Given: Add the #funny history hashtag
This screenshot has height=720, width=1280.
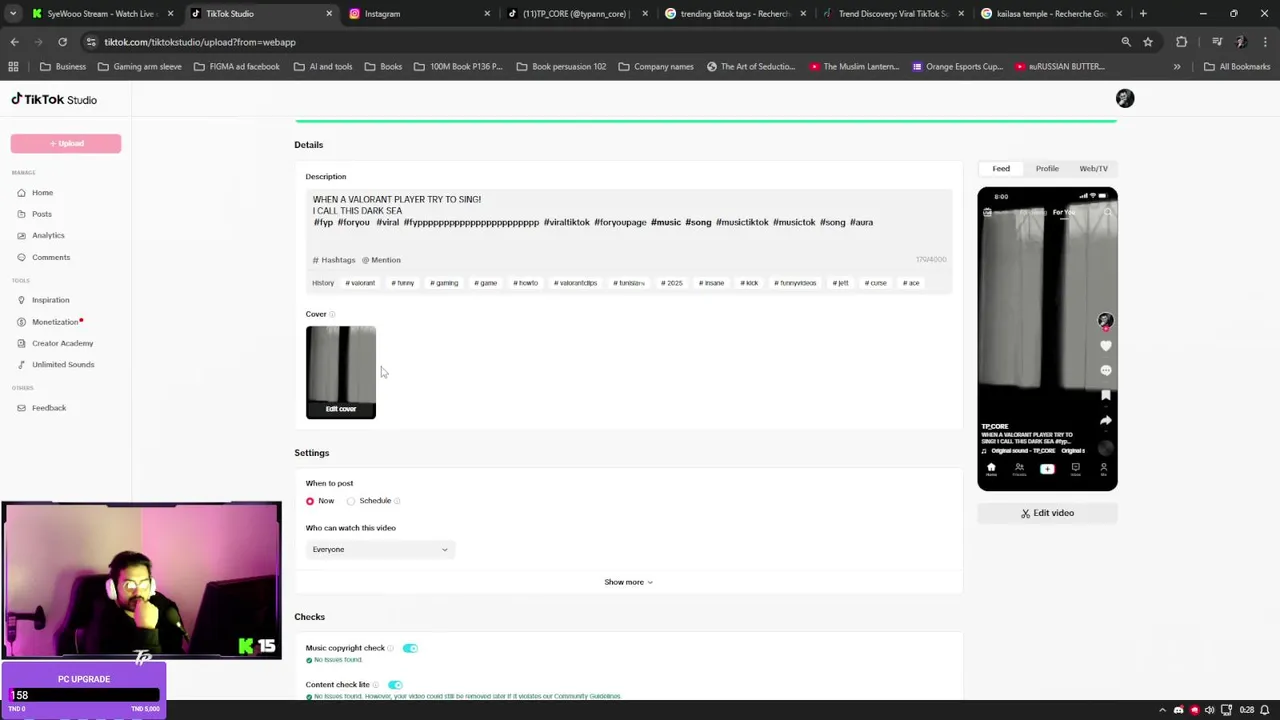Looking at the screenshot, I should click(x=402, y=283).
